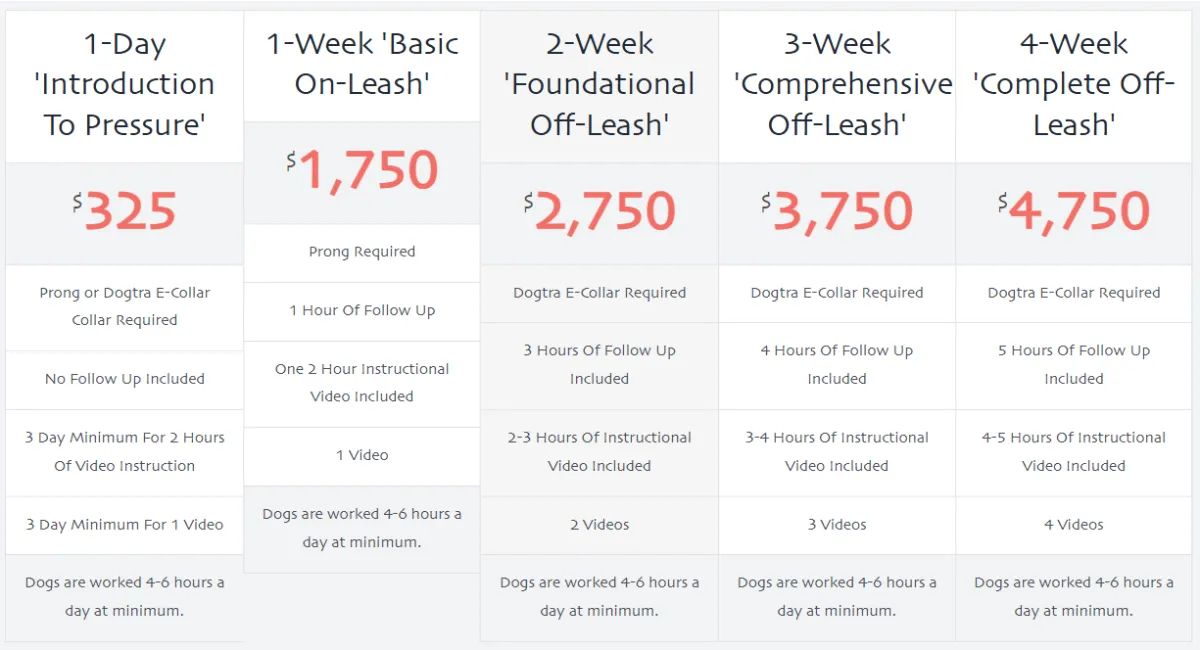Click the 4-Week 'Complete Off-Leash' heading

tap(1074, 84)
